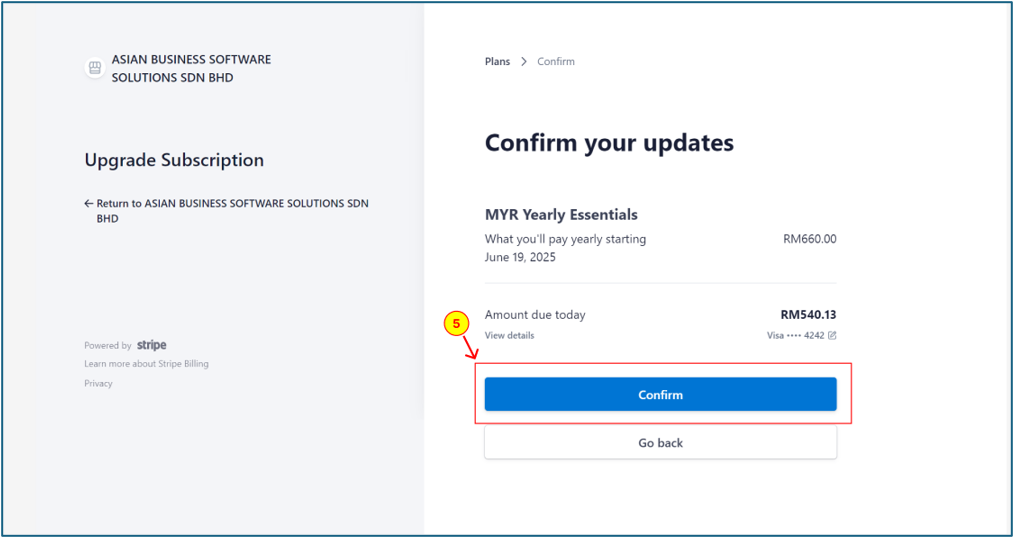Click the MYR Yearly Essentials plan title
This screenshot has width=1013, height=541.
561,214
